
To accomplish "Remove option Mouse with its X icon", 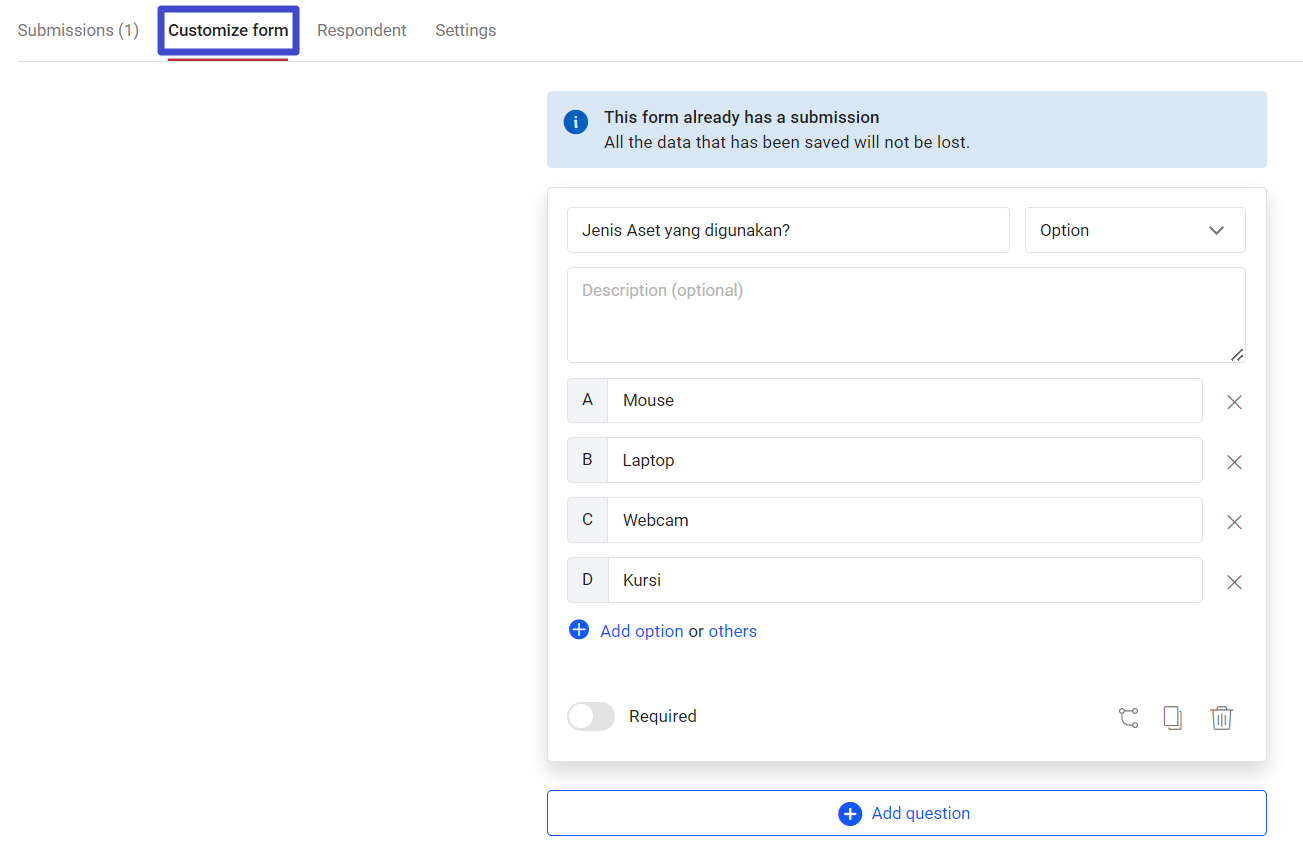I will coord(1234,401).
